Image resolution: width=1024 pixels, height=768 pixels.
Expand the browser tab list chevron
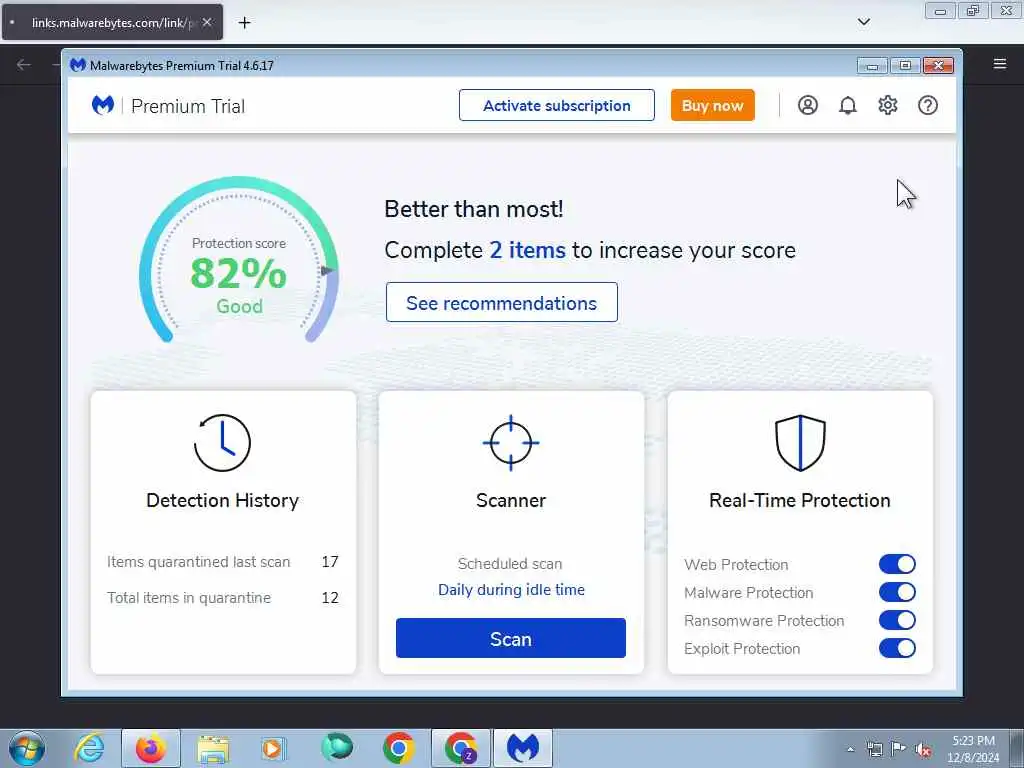coord(863,22)
